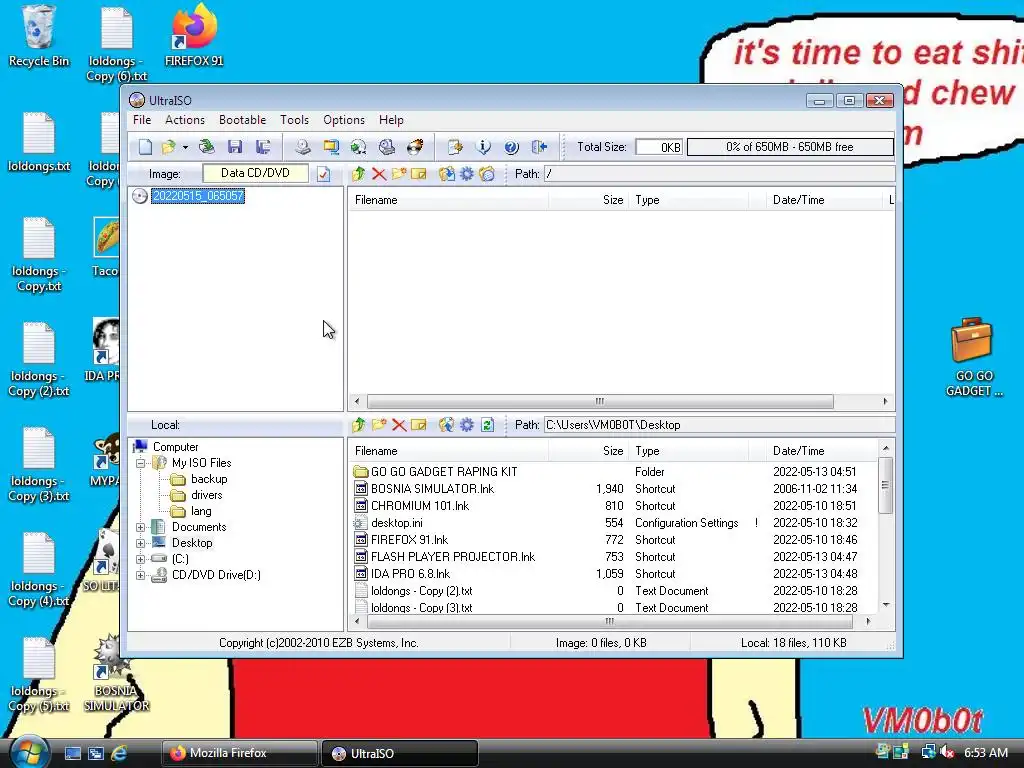
Task: Select the lang folder in tree
Action: (201, 511)
